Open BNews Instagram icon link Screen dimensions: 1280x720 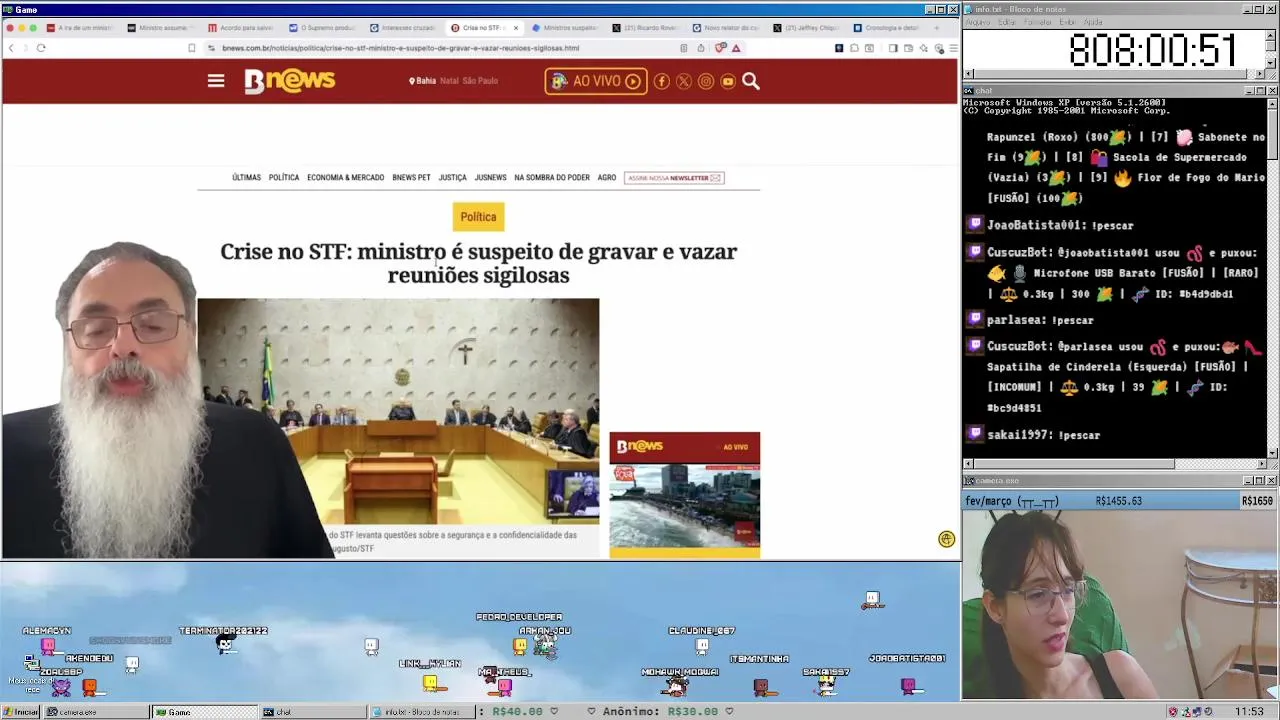point(706,81)
